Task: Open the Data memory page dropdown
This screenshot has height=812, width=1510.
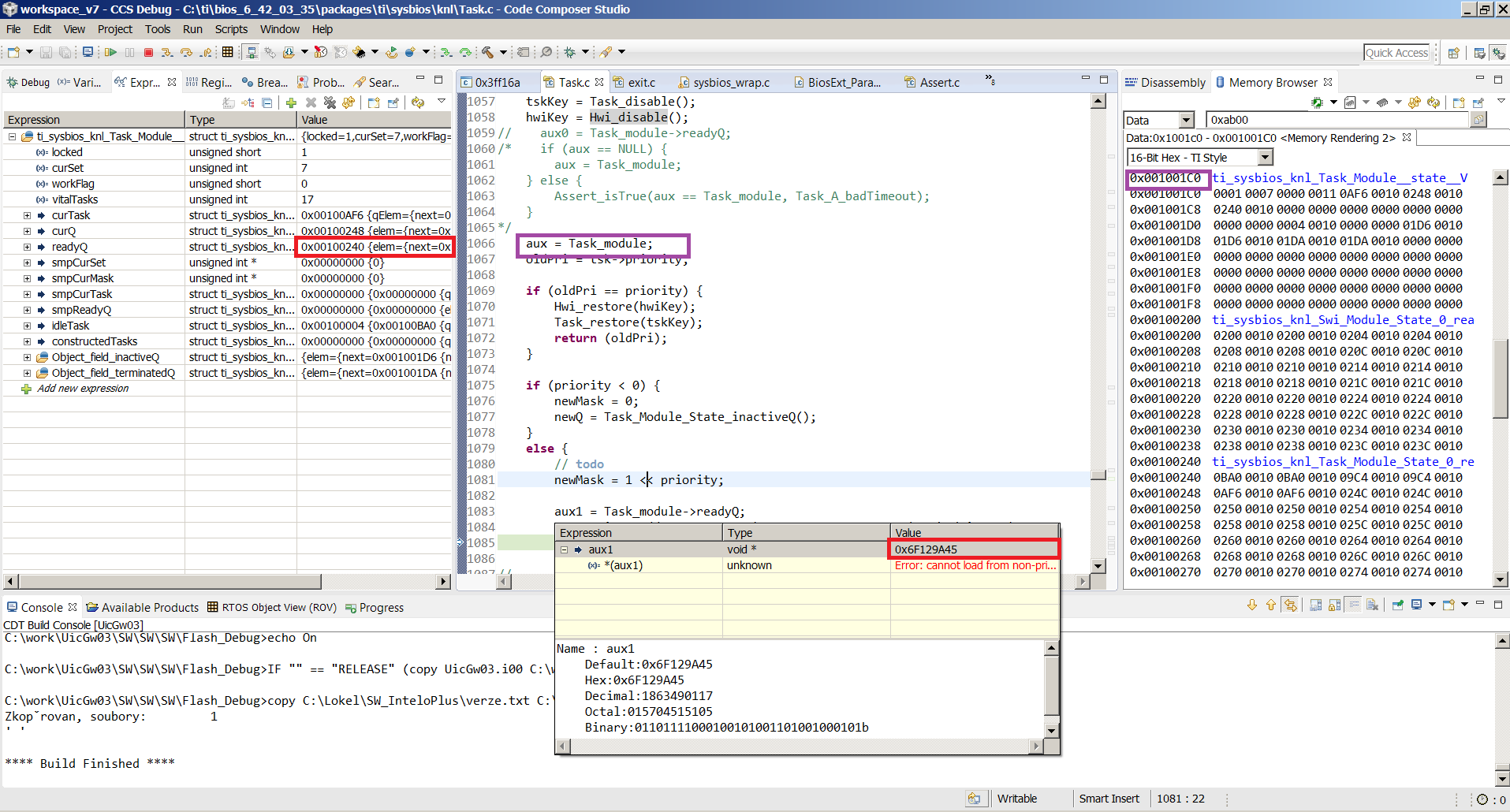Action: tap(1186, 120)
